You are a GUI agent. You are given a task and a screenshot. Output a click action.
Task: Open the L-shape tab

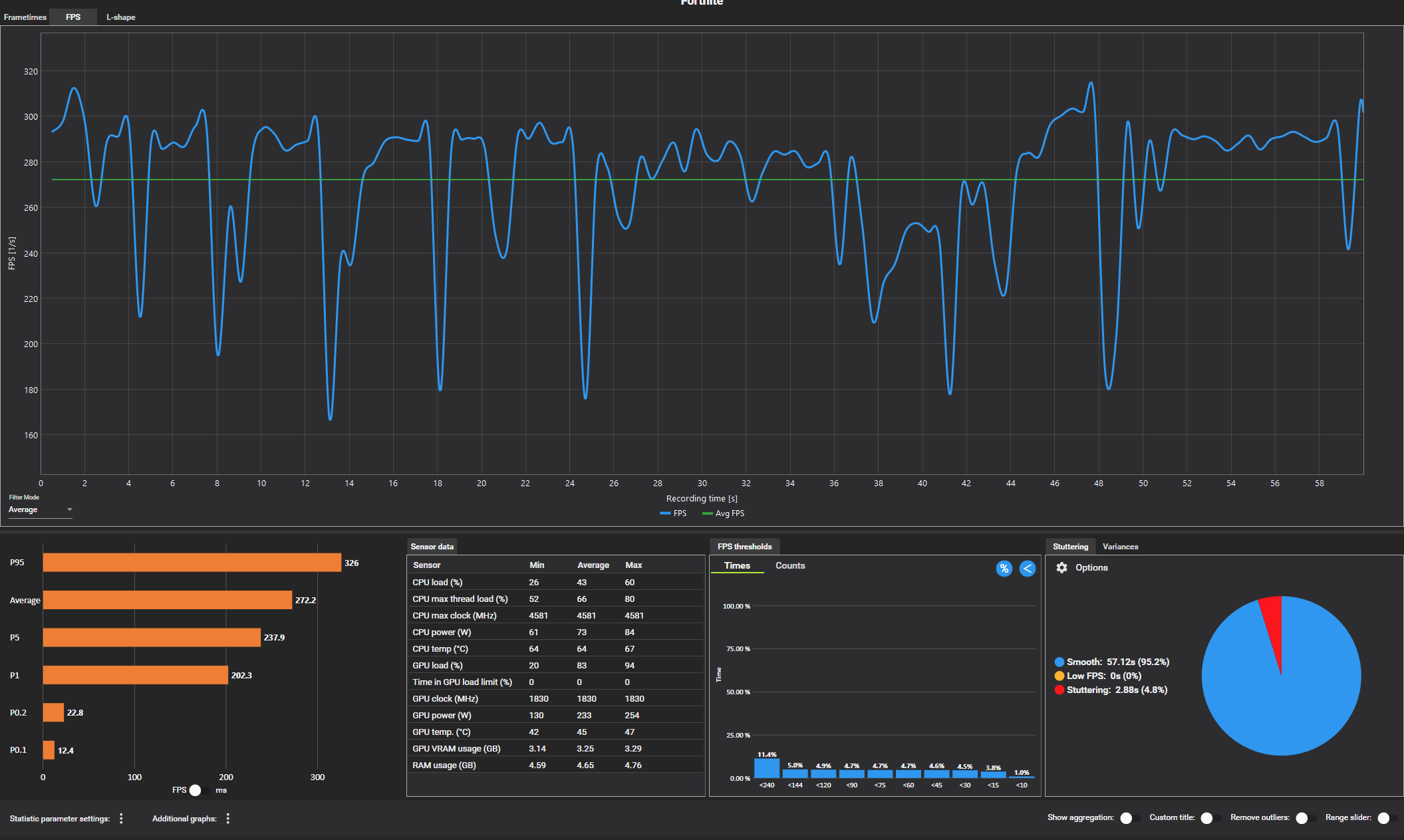(x=120, y=17)
